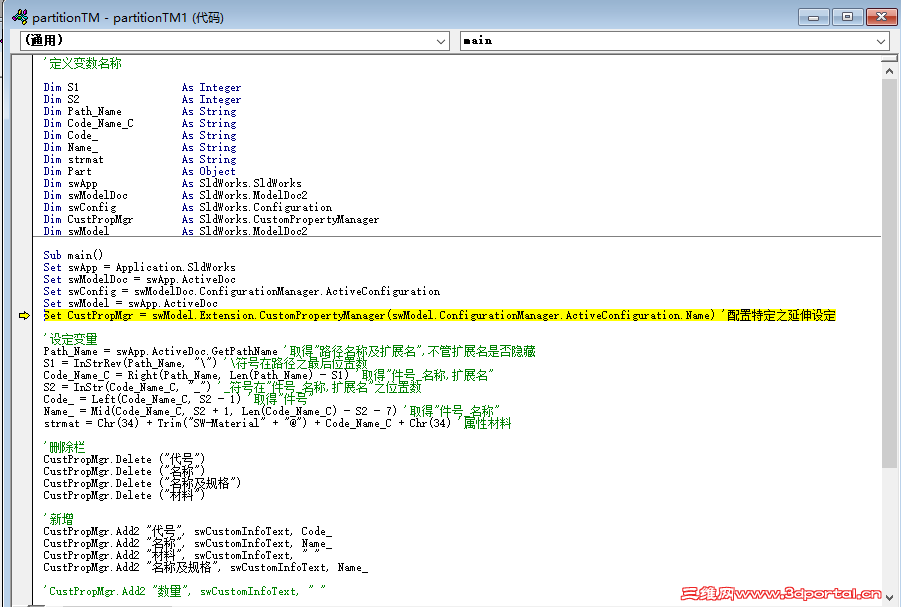Click 'Set swModel = swApp.ActiveDoc' line
Viewport: 901px width, 607px height.
130,304
